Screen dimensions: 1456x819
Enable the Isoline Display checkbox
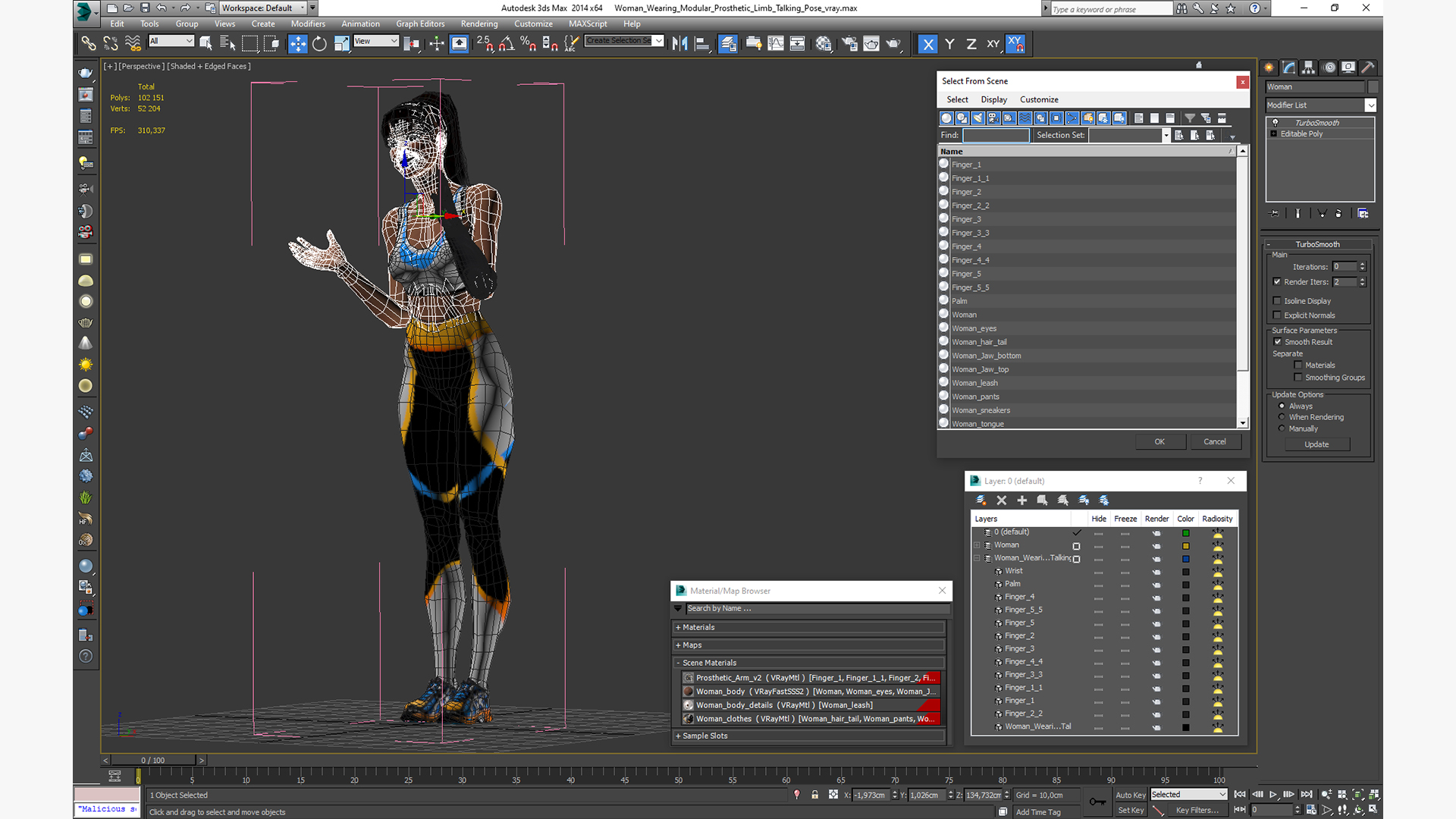click(1277, 301)
